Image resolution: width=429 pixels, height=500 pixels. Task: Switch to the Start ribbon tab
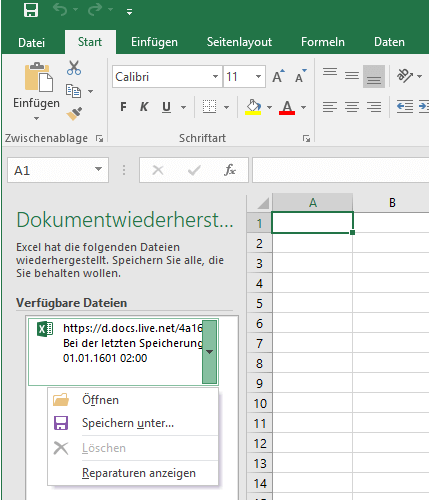point(90,42)
